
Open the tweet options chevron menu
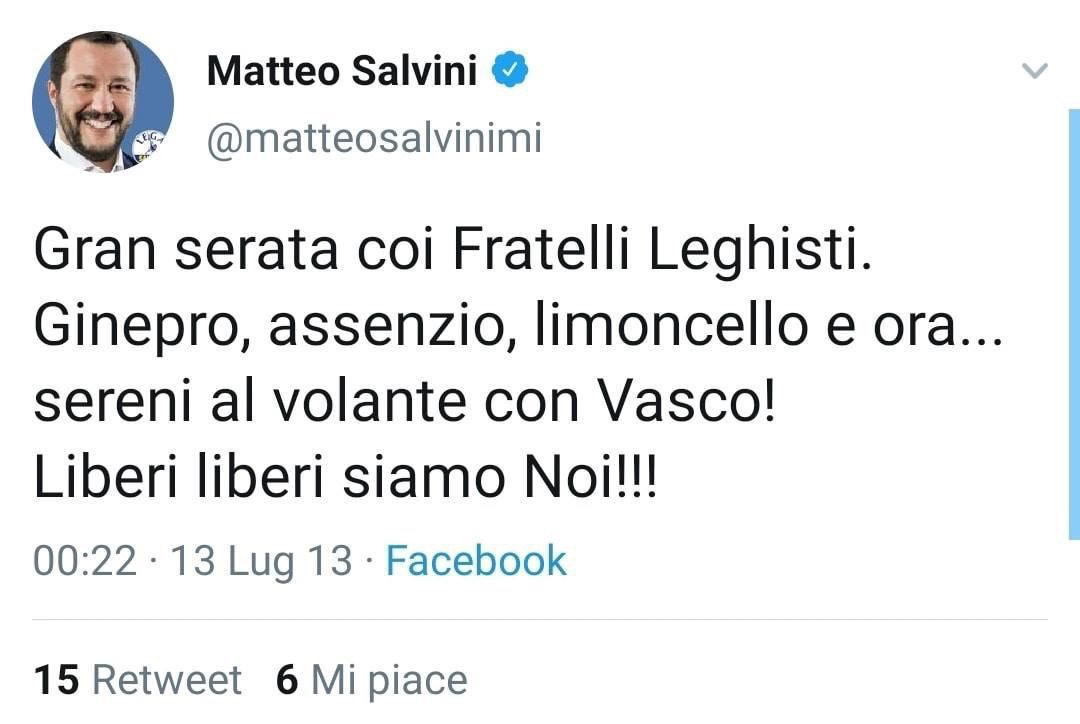click(x=1034, y=71)
